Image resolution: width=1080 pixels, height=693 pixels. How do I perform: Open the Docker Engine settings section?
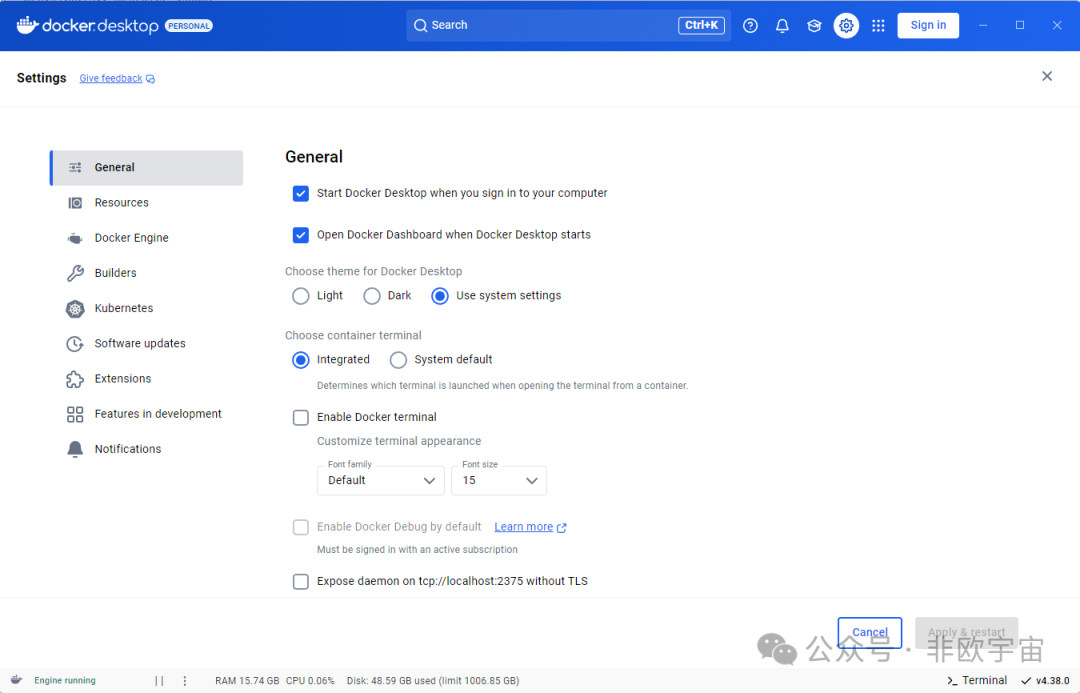(x=147, y=238)
